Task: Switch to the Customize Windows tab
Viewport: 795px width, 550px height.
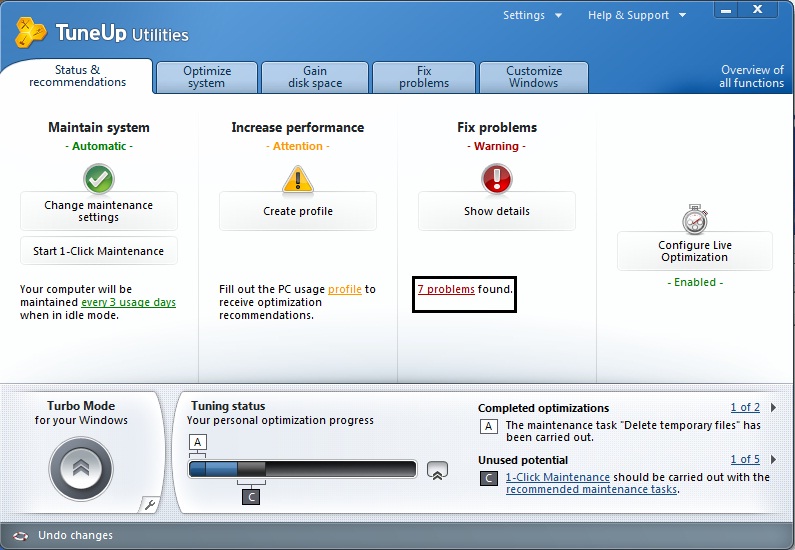Action: [534, 77]
